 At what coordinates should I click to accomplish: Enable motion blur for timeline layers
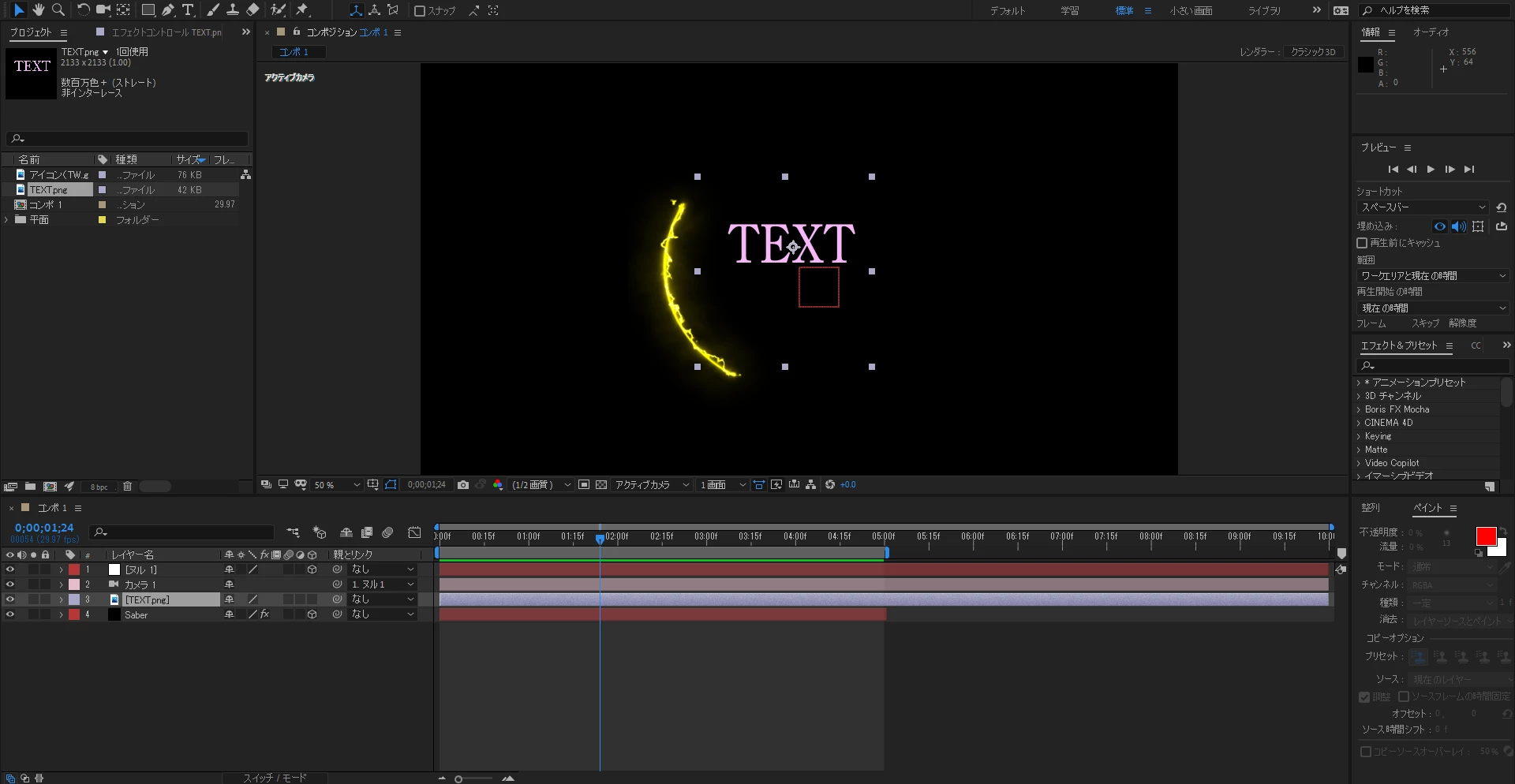387,533
